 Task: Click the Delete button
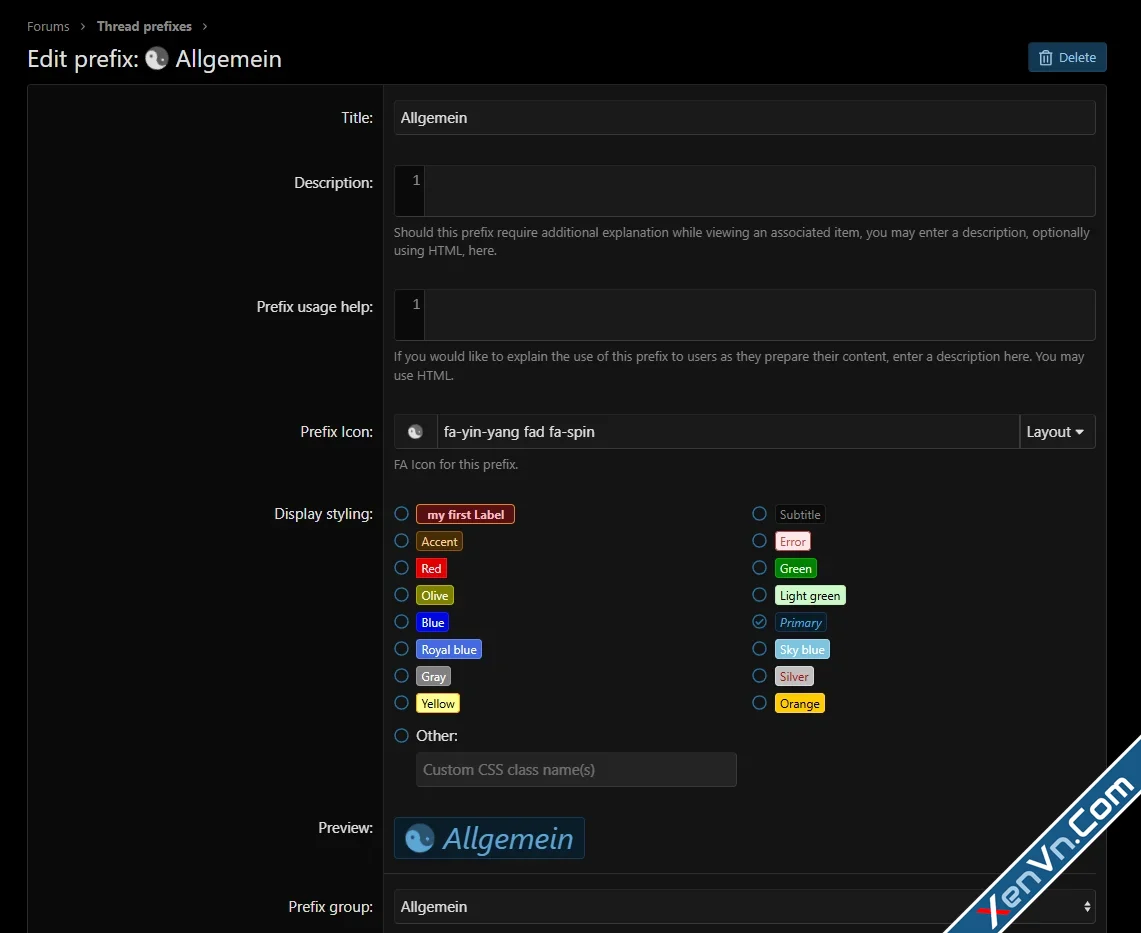click(x=1067, y=58)
